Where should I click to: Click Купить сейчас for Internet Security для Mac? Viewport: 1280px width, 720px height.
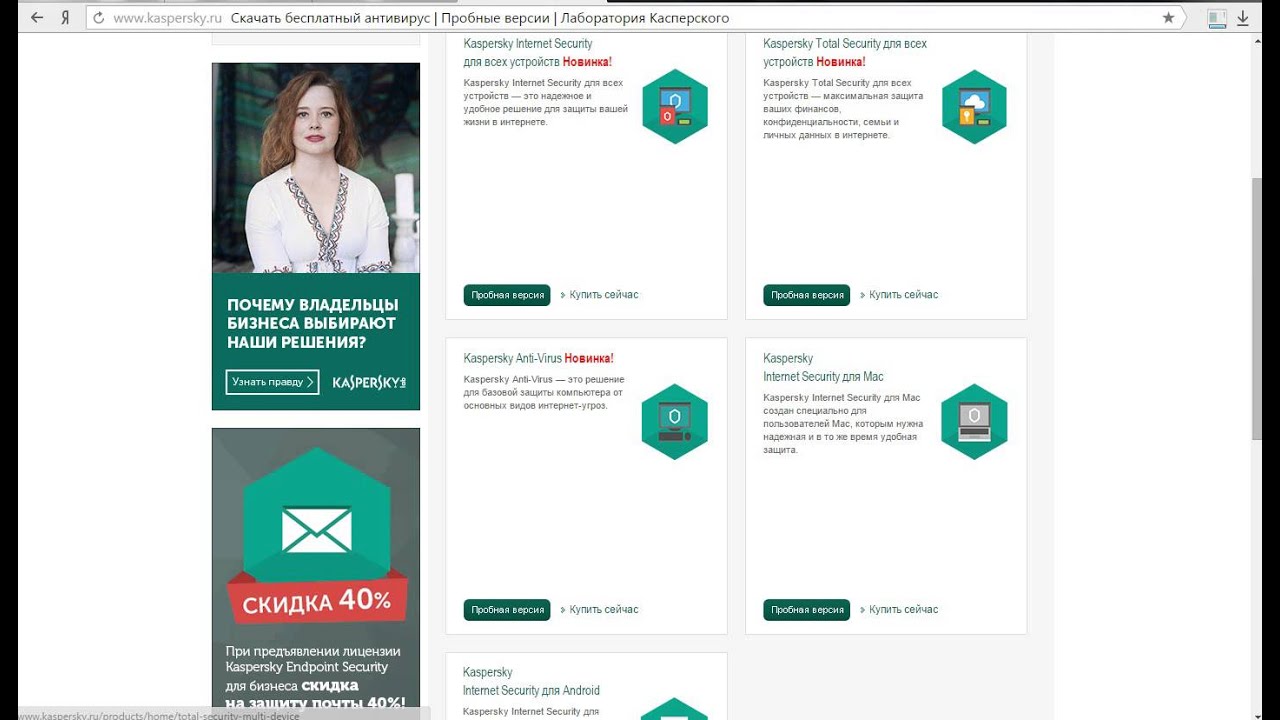coord(903,610)
